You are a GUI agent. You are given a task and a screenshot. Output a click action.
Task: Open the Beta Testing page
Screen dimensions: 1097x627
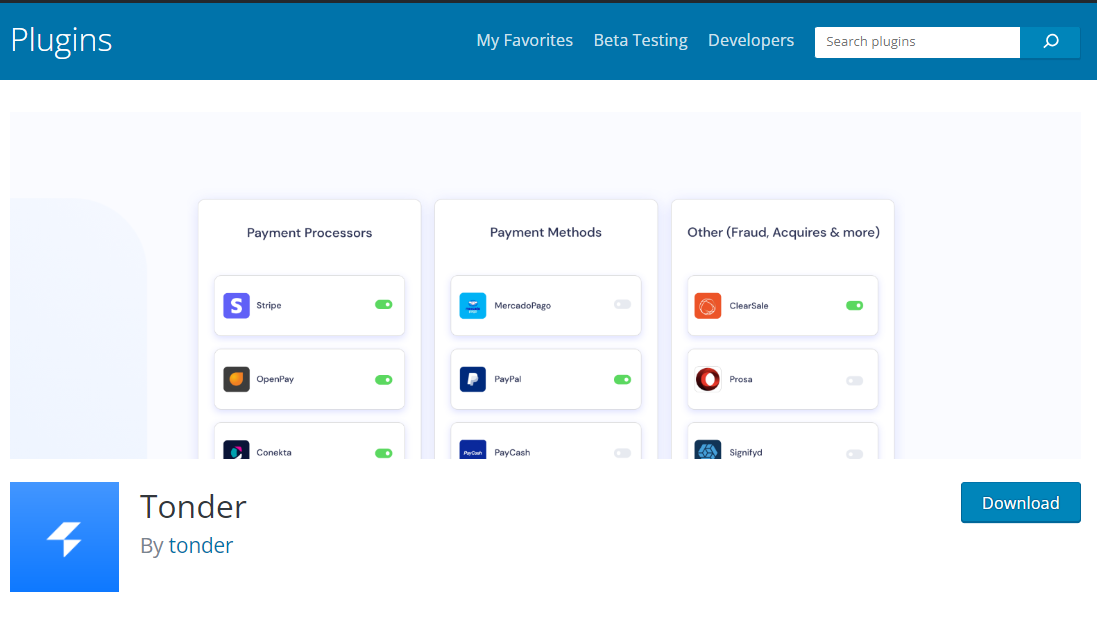click(x=641, y=41)
